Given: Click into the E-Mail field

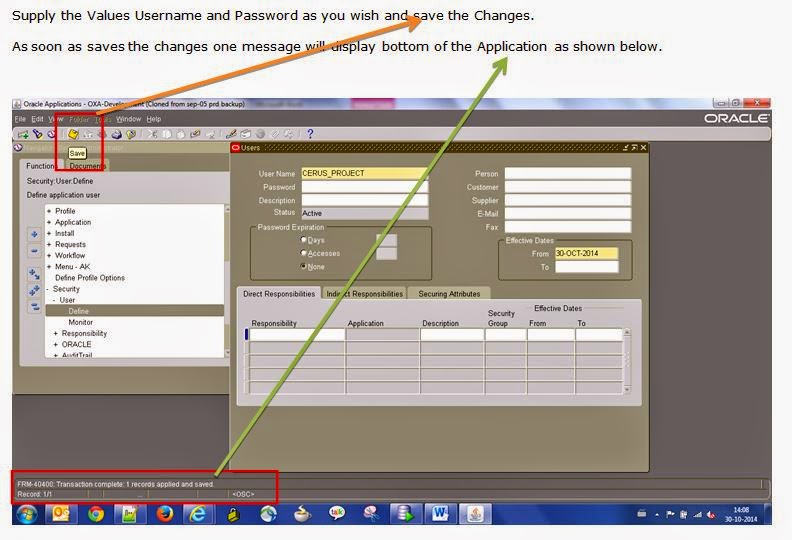Looking at the screenshot, I should (x=568, y=214).
